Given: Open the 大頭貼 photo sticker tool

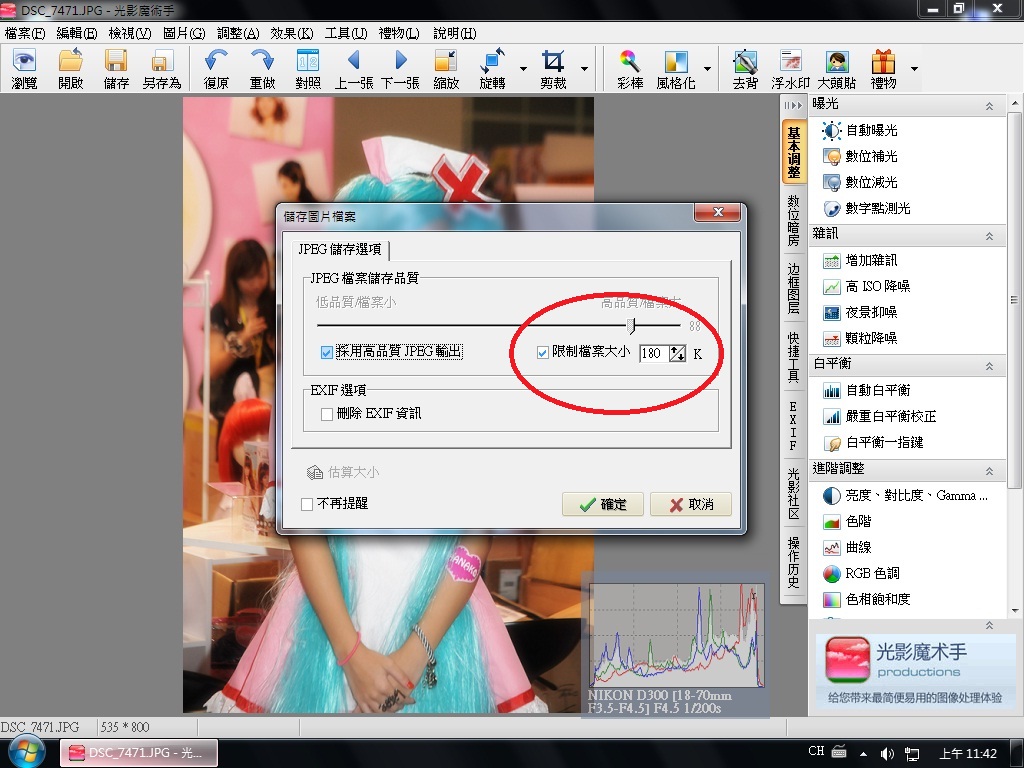Looking at the screenshot, I should [x=836, y=69].
